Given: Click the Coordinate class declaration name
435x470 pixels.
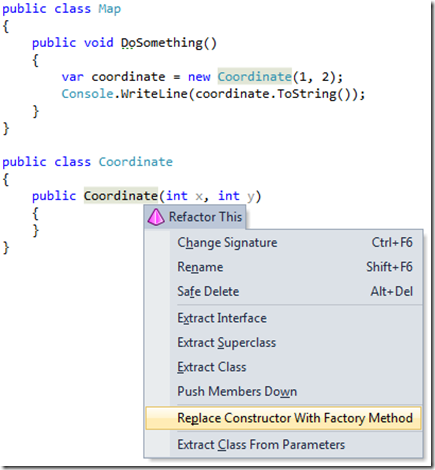Looking at the screenshot, I should pyautogui.click(x=136, y=162).
